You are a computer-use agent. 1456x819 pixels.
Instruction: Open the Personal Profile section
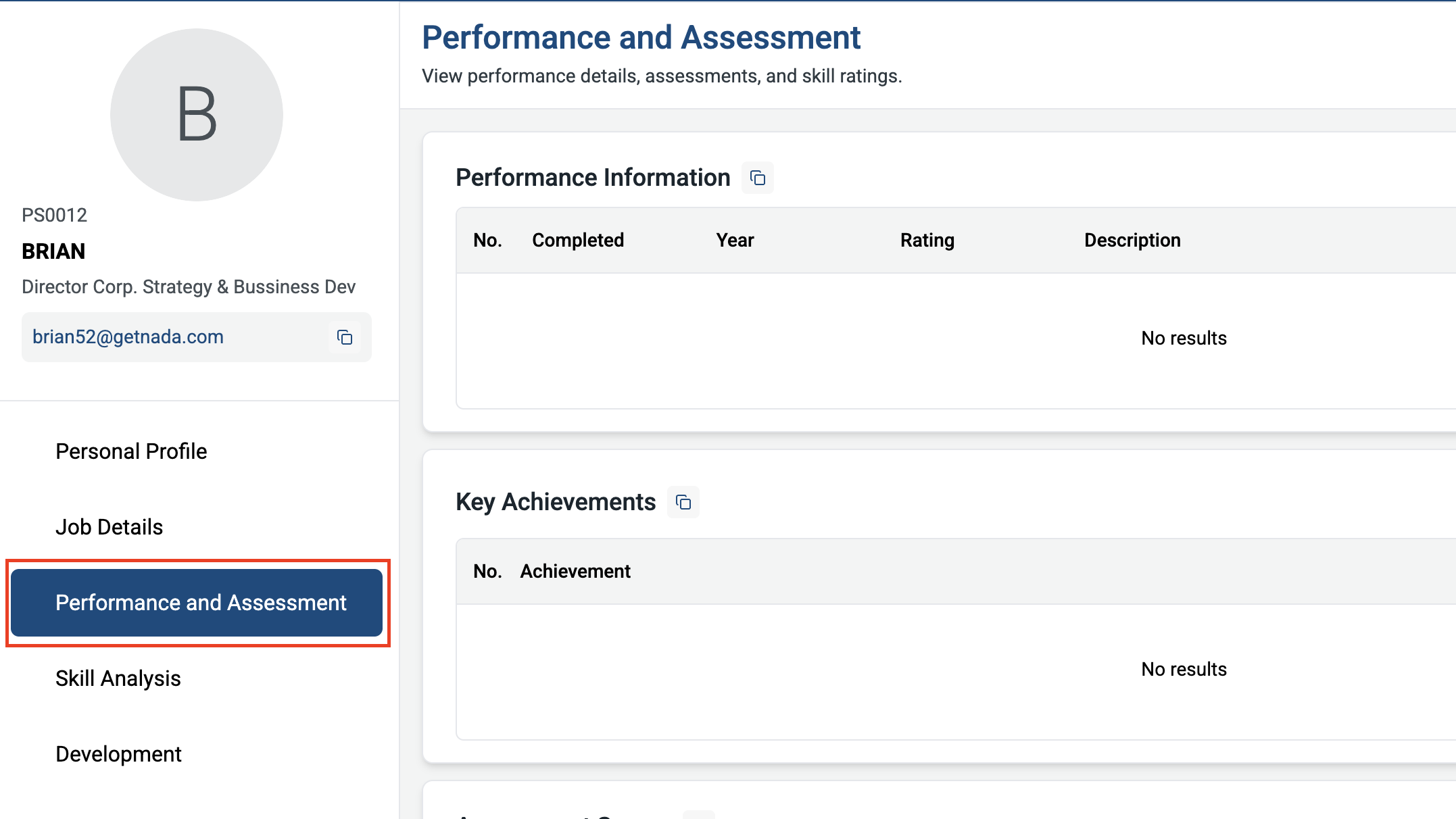[x=131, y=451]
